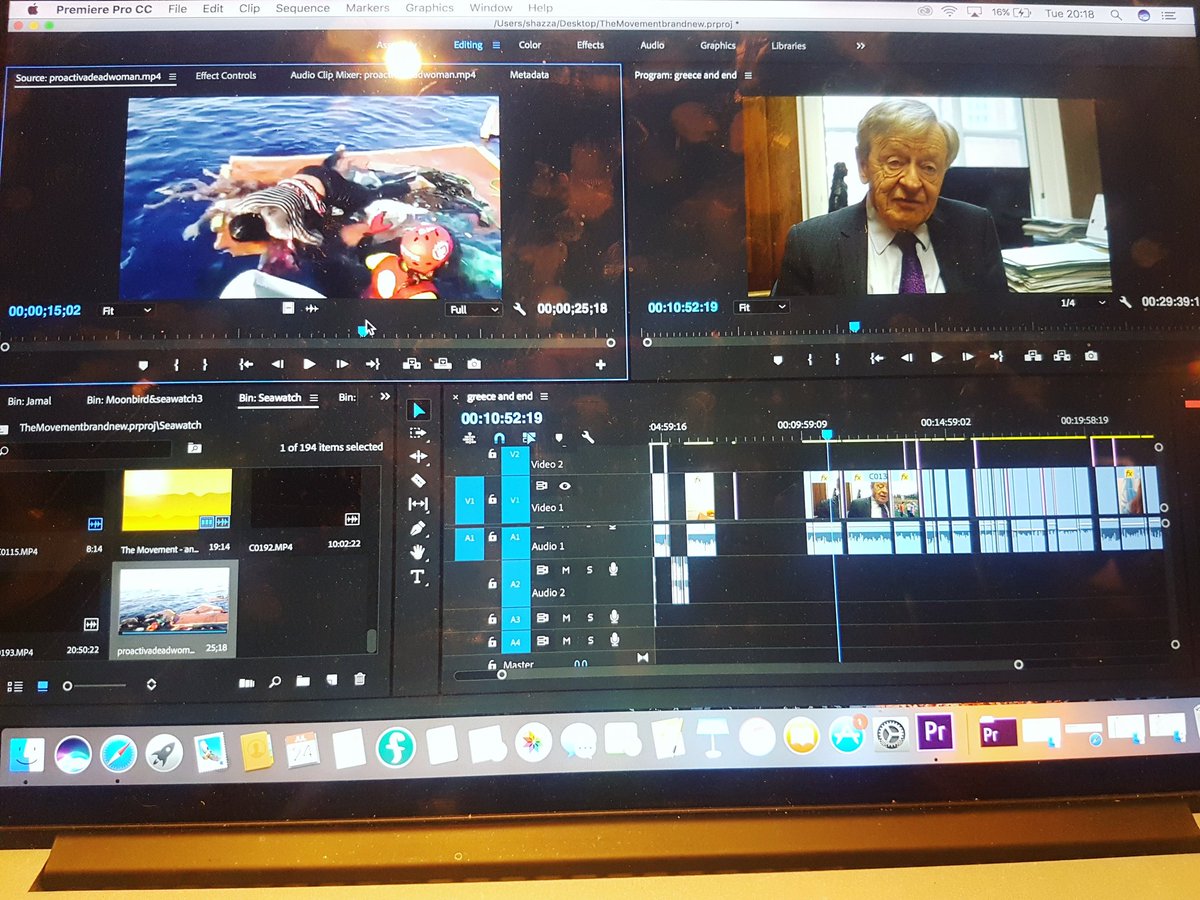Select the Type tool
1200x900 pixels.
[418, 577]
